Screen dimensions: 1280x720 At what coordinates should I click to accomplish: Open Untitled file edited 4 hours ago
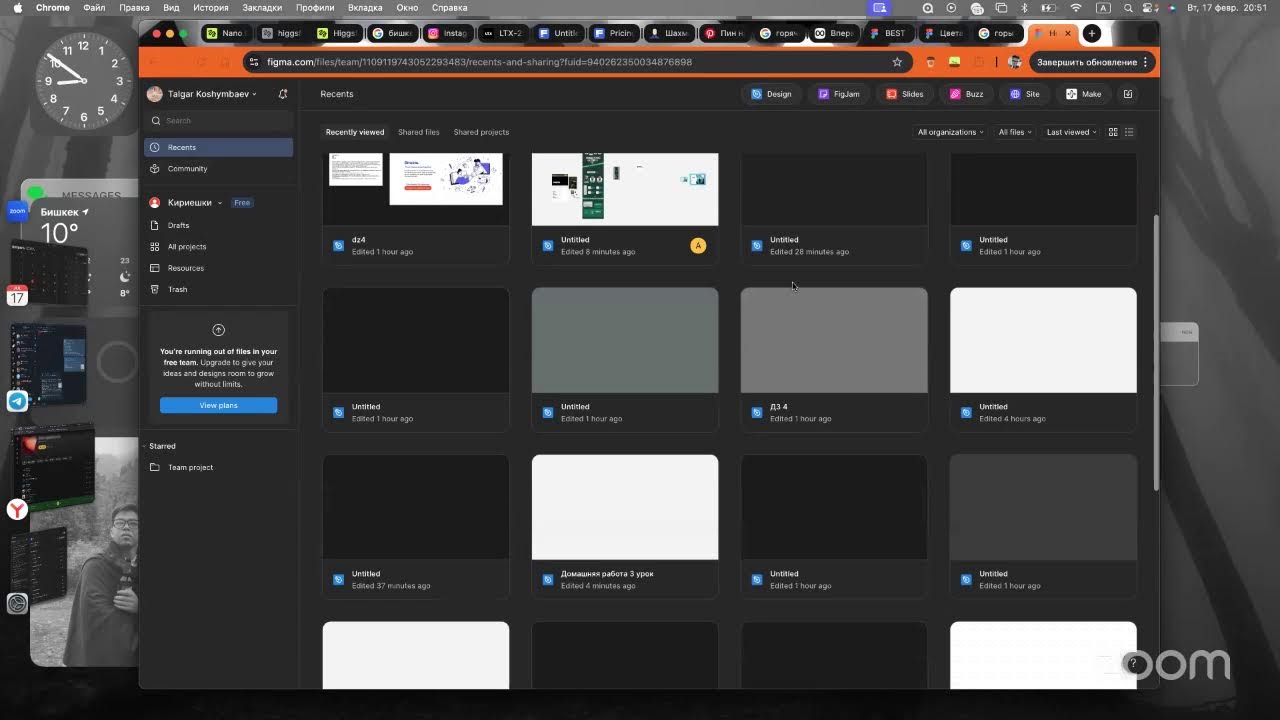[x=1043, y=359]
